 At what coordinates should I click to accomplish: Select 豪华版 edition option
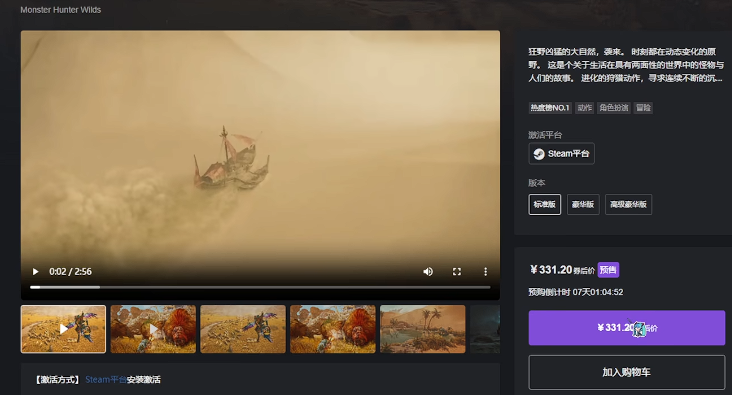[583, 205]
